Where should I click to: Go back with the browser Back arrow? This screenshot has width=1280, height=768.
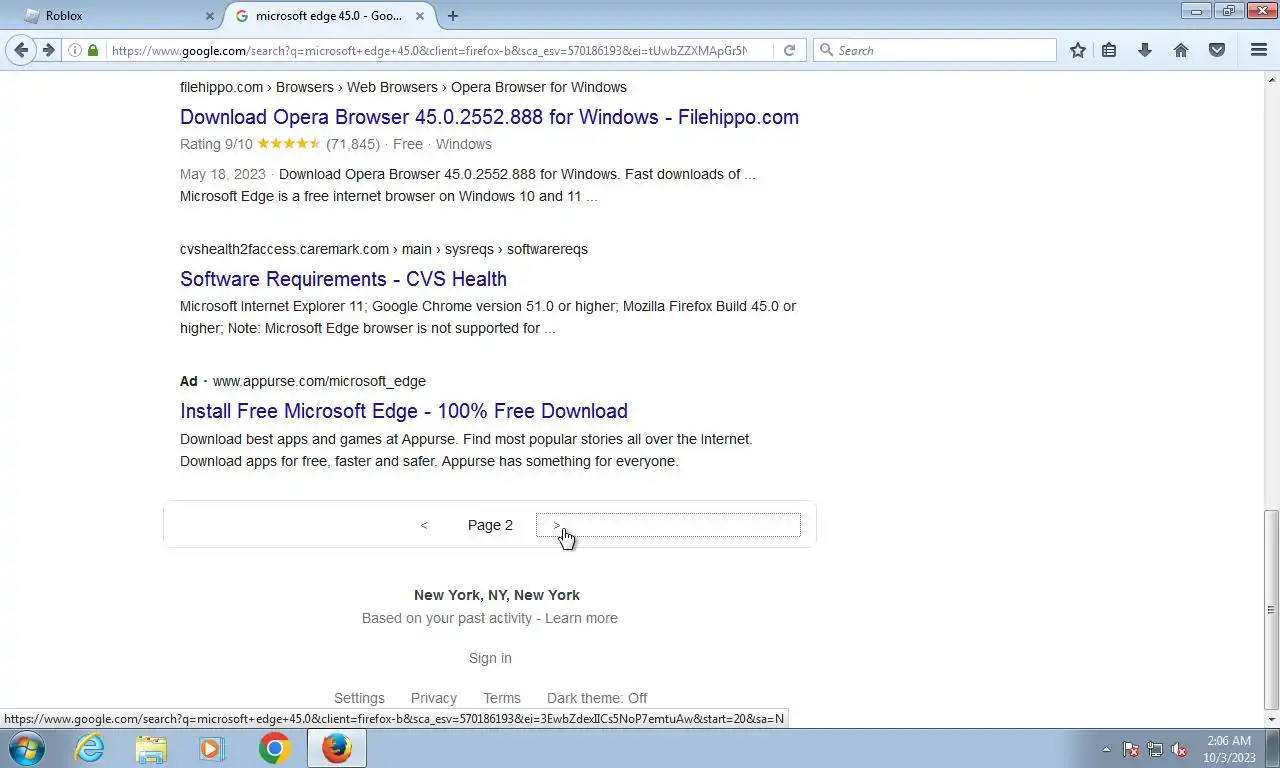(x=21, y=50)
